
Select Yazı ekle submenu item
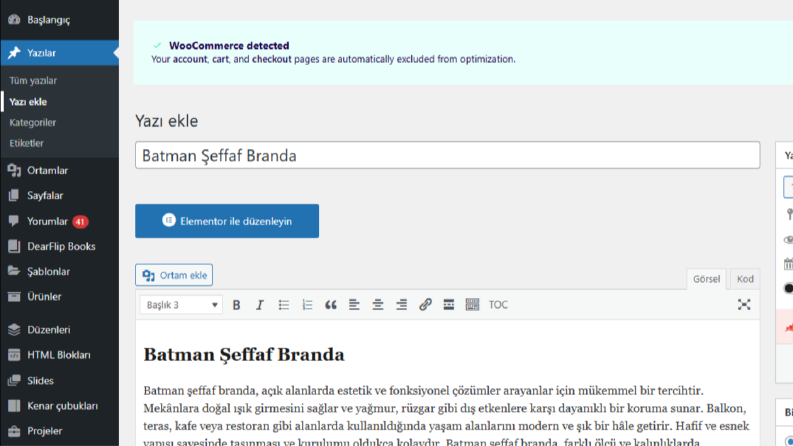pyautogui.click(x=28, y=102)
